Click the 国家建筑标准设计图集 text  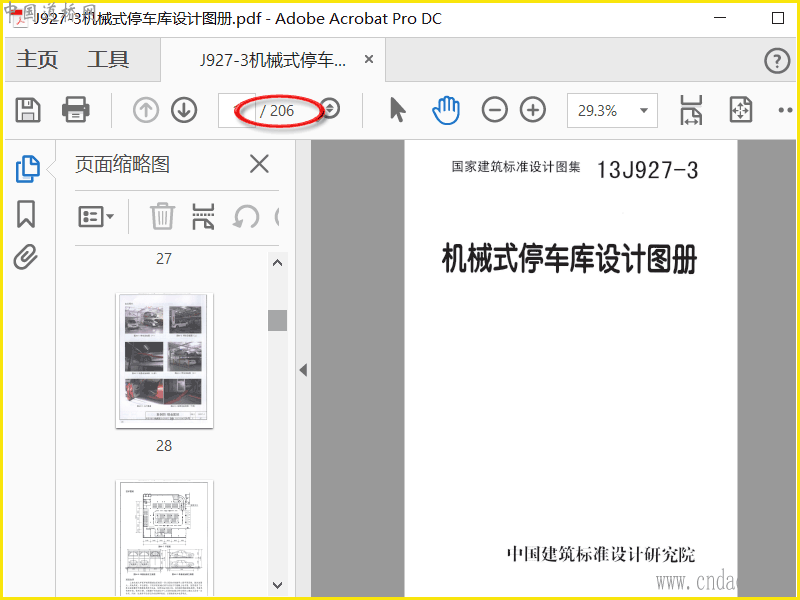[516, 167]
